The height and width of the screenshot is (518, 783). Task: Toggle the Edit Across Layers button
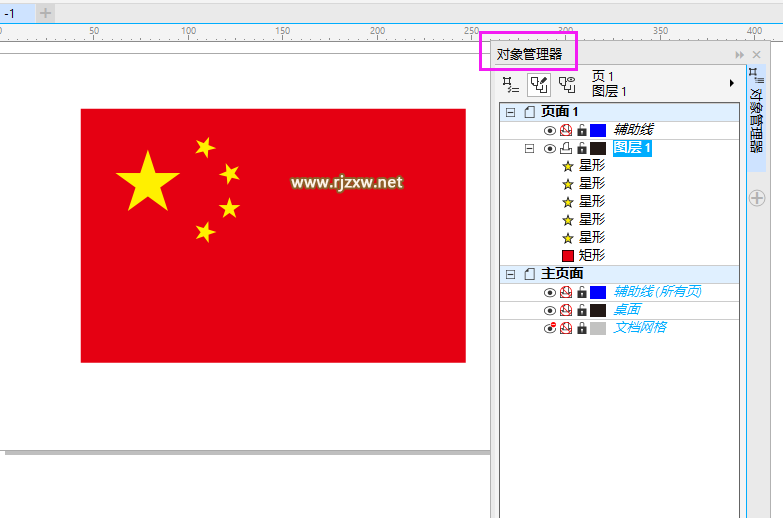click(539, 85)
